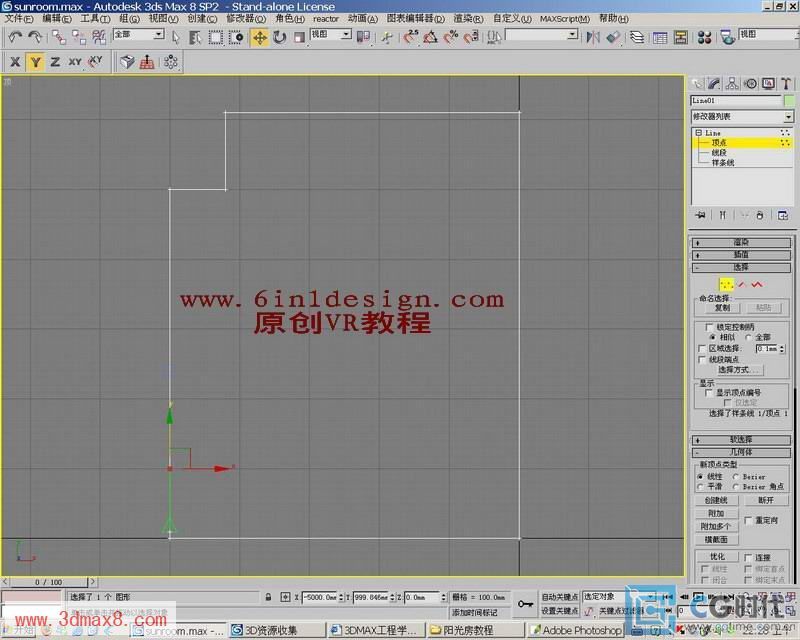
Task: Click the Undo arrow icon
Action: point(15,37)
